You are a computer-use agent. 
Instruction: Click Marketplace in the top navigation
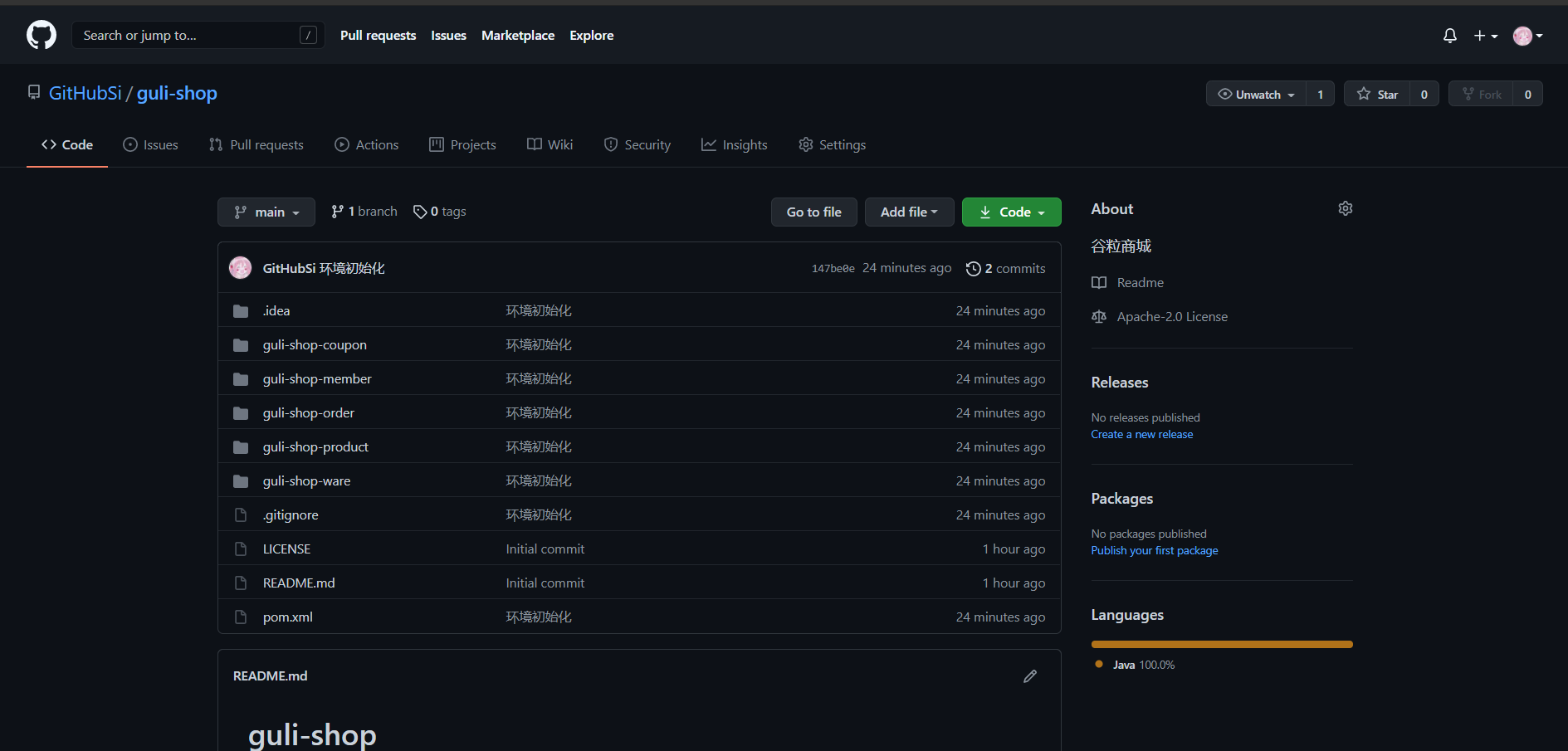click(518, 35)
